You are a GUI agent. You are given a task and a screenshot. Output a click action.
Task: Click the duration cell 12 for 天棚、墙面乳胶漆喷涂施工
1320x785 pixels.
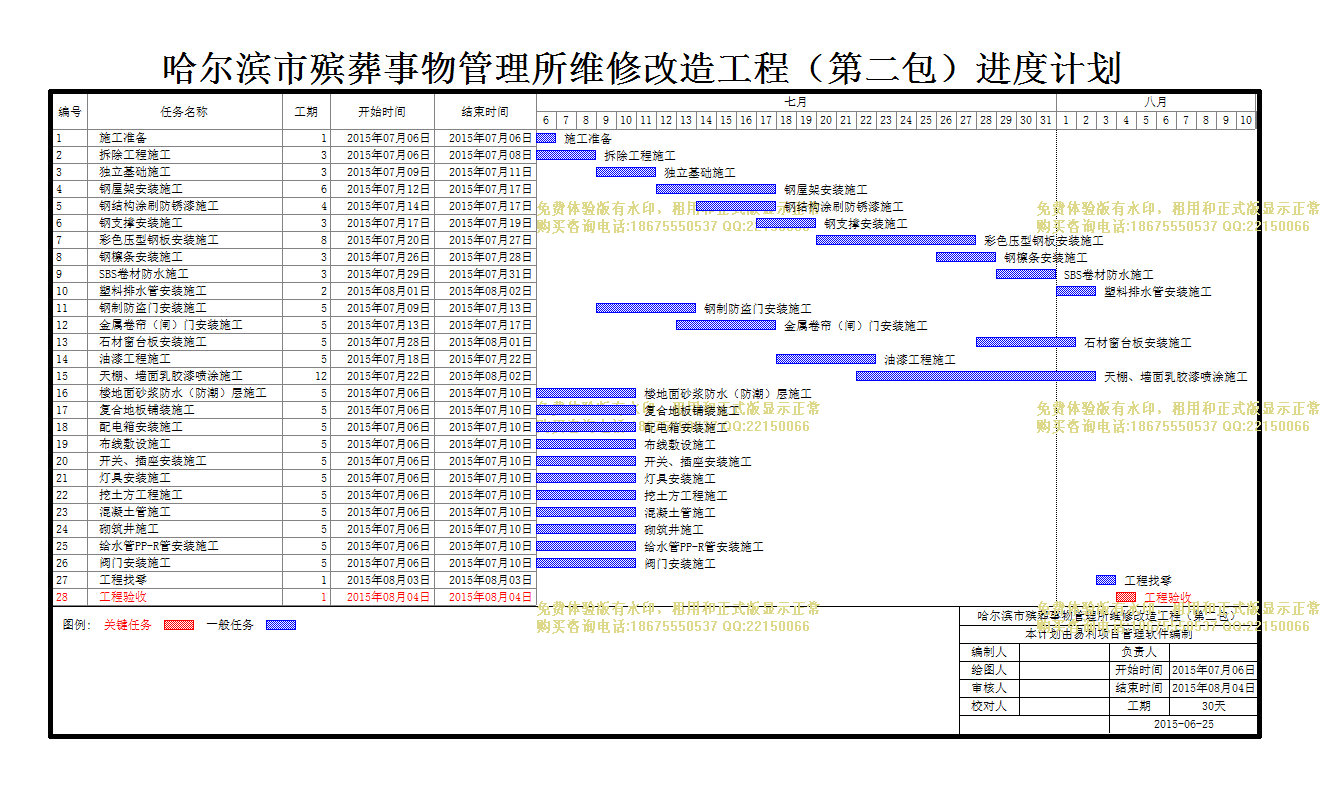320,376
